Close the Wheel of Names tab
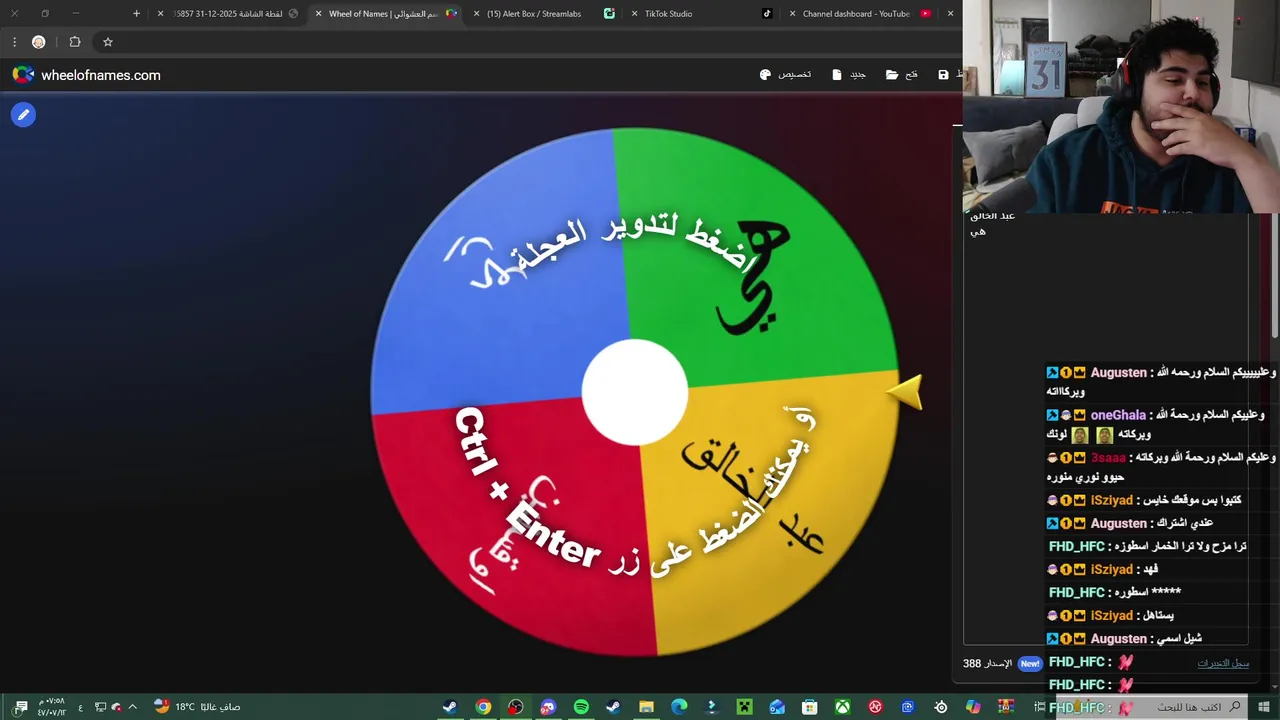 tap(318, 14)
